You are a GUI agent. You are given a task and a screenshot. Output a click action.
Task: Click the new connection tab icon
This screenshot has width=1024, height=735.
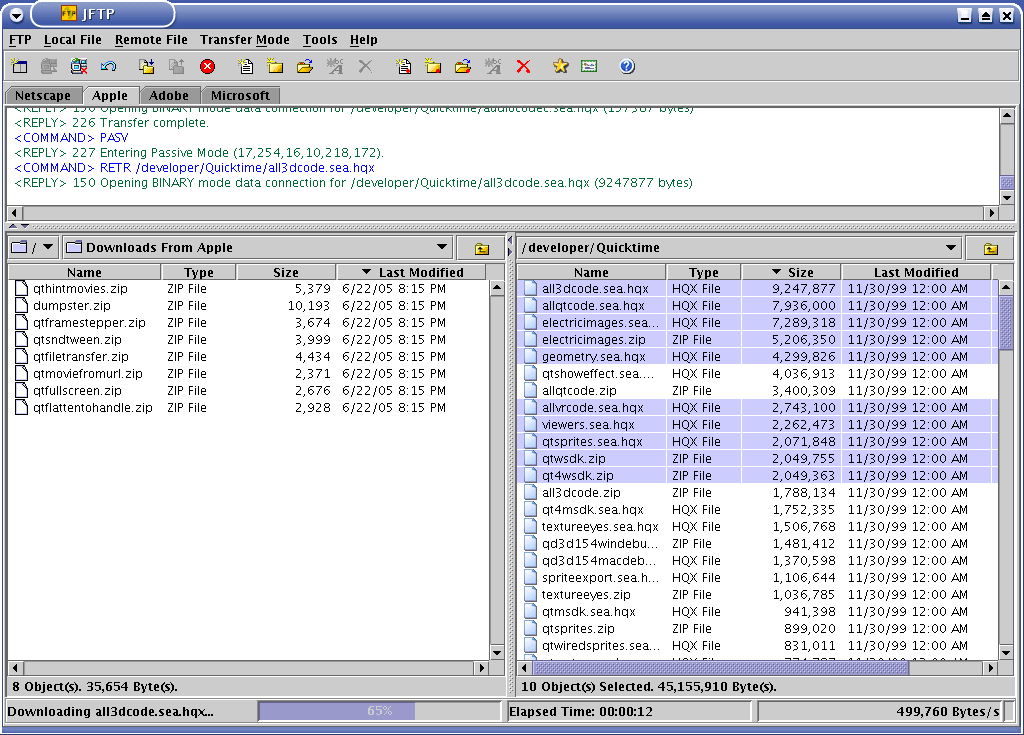[x=20, y=66]
